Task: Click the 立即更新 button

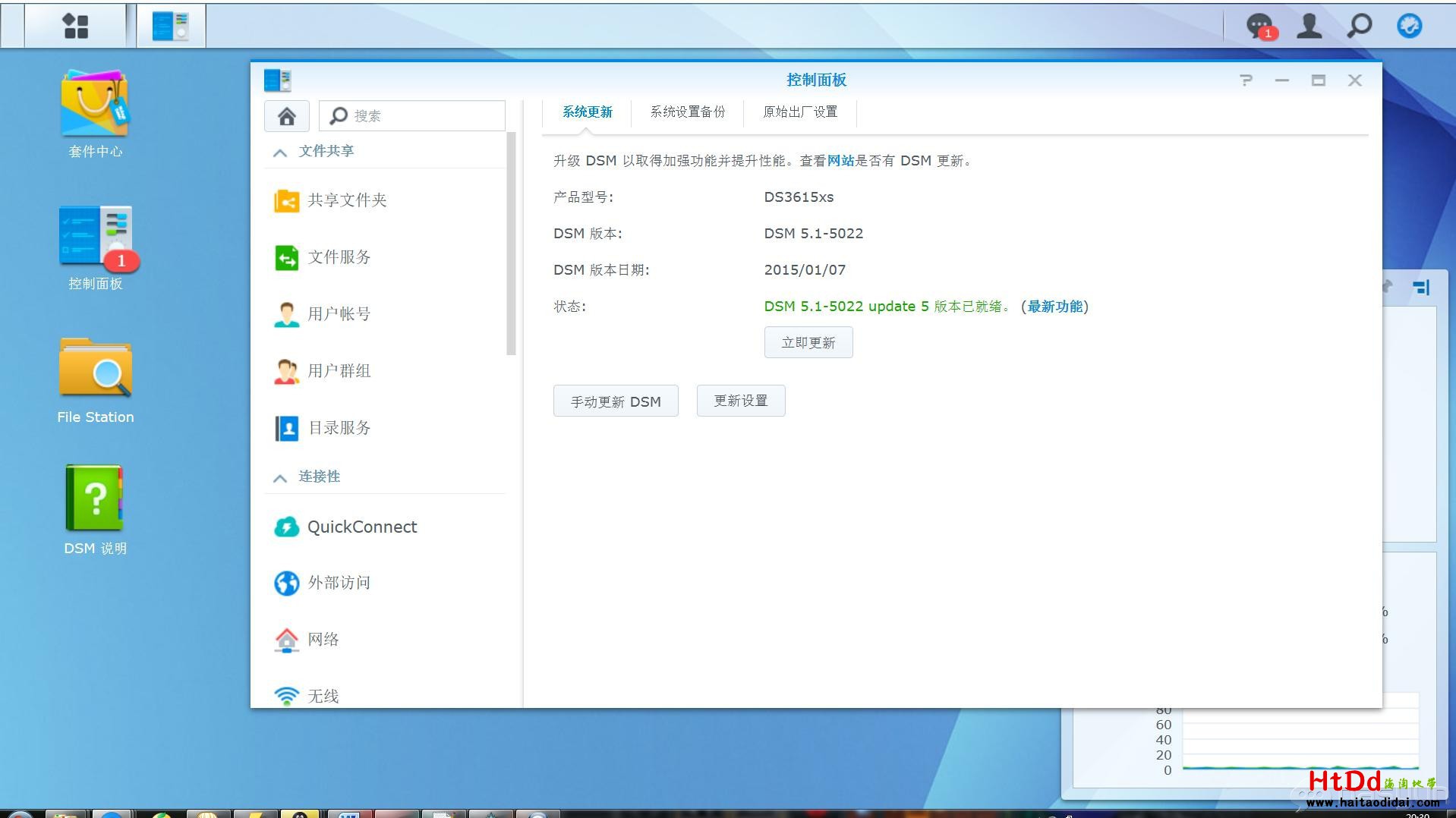Action: point(808,343)
